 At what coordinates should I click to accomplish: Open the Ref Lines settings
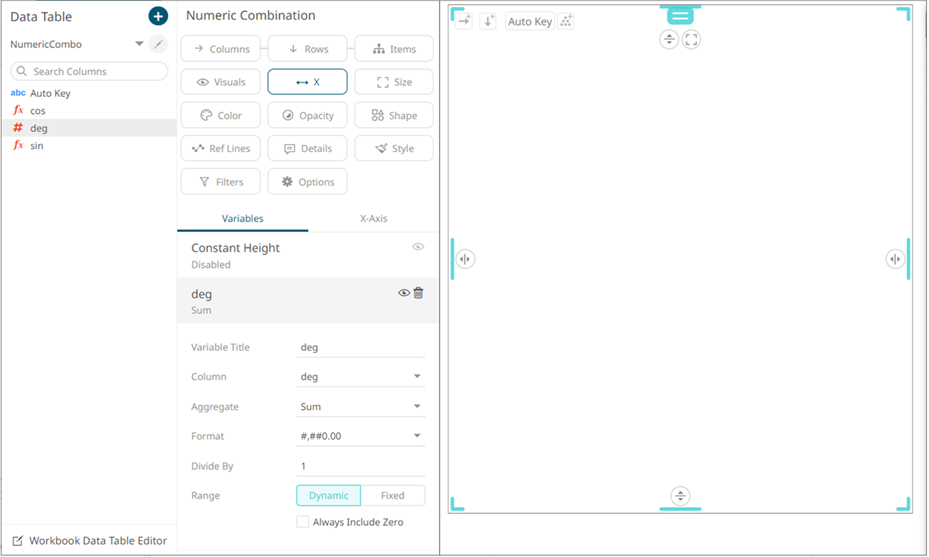[220, 148]
